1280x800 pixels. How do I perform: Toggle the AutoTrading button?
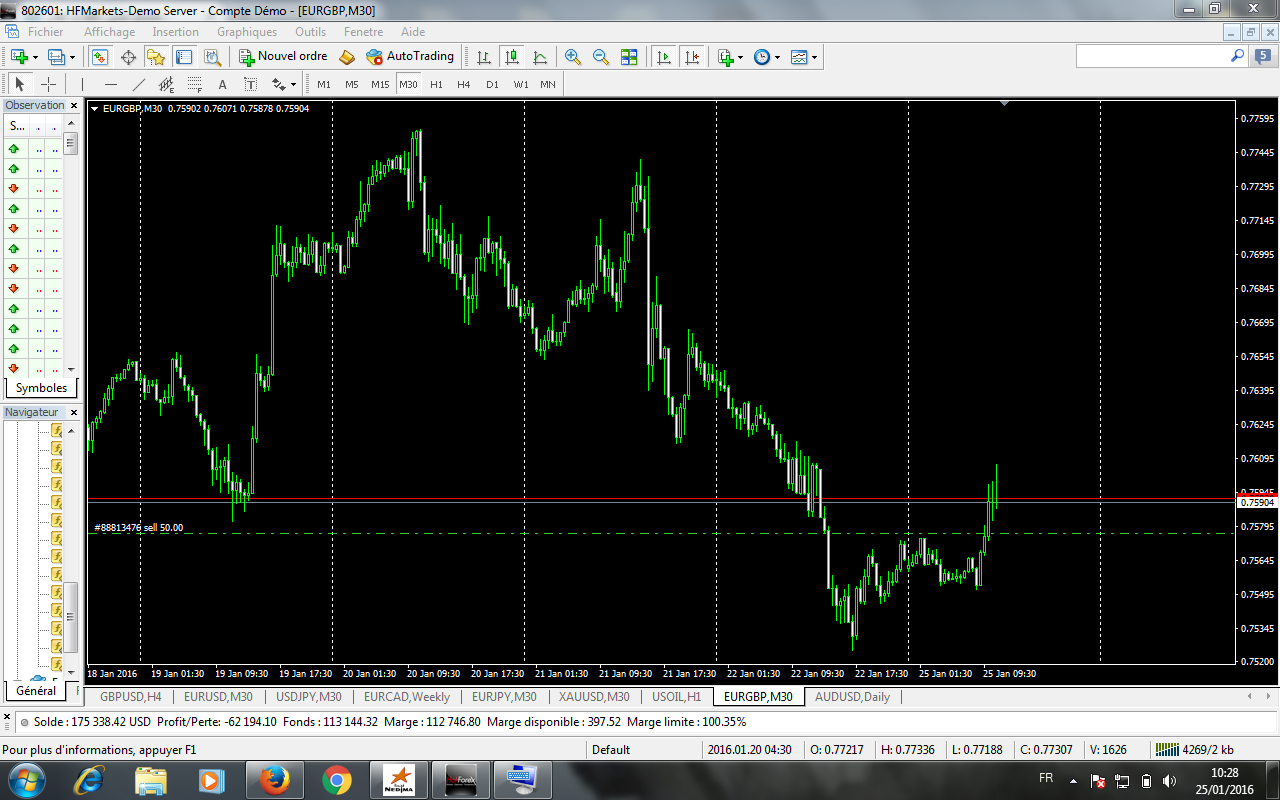pos(410,57)
